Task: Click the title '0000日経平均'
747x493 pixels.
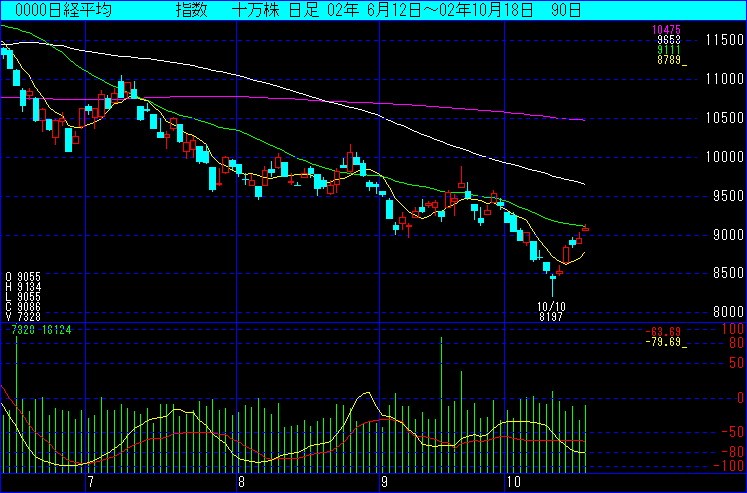Action: tap(63, 10)
